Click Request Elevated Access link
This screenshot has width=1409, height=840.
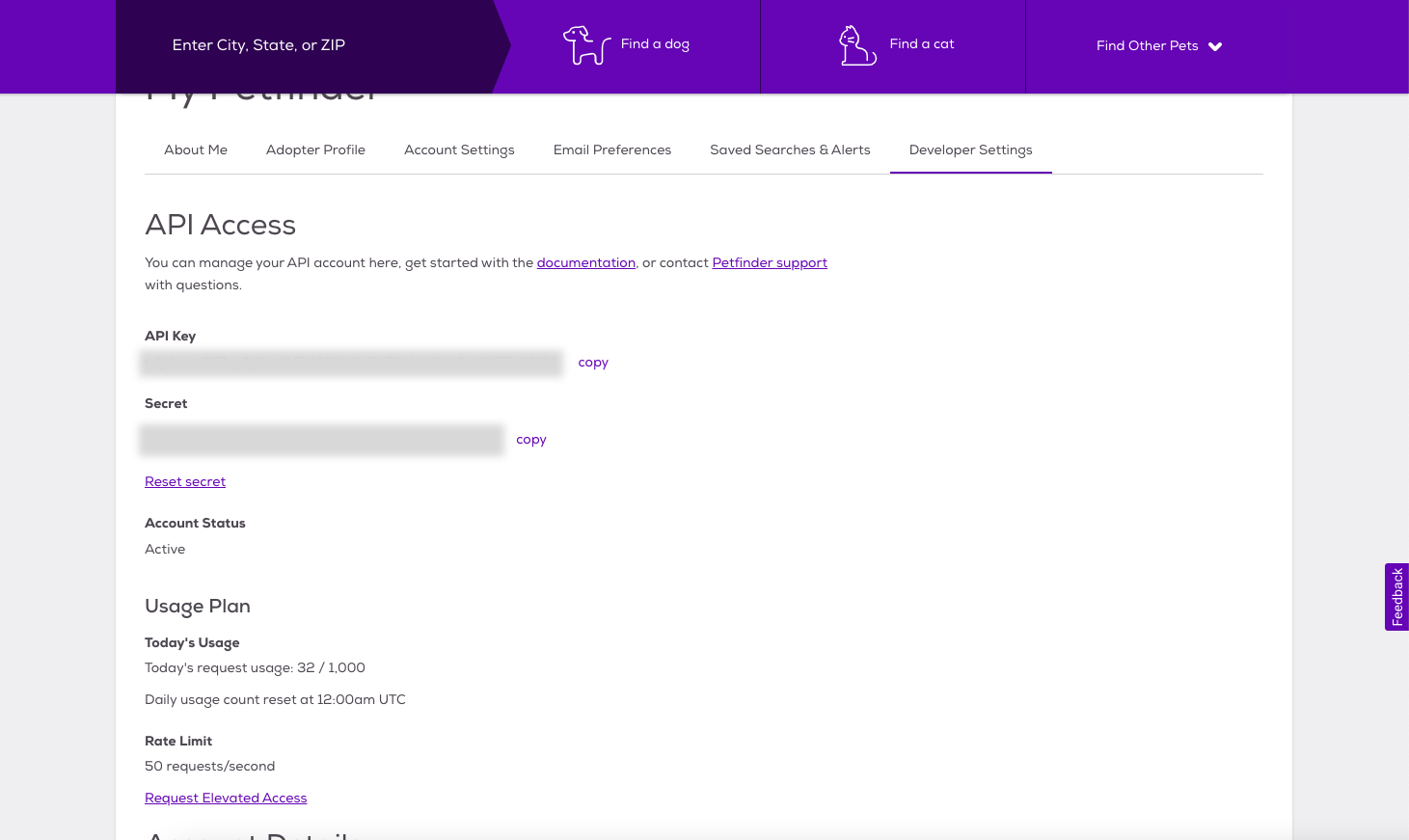(x=226, y=799)
